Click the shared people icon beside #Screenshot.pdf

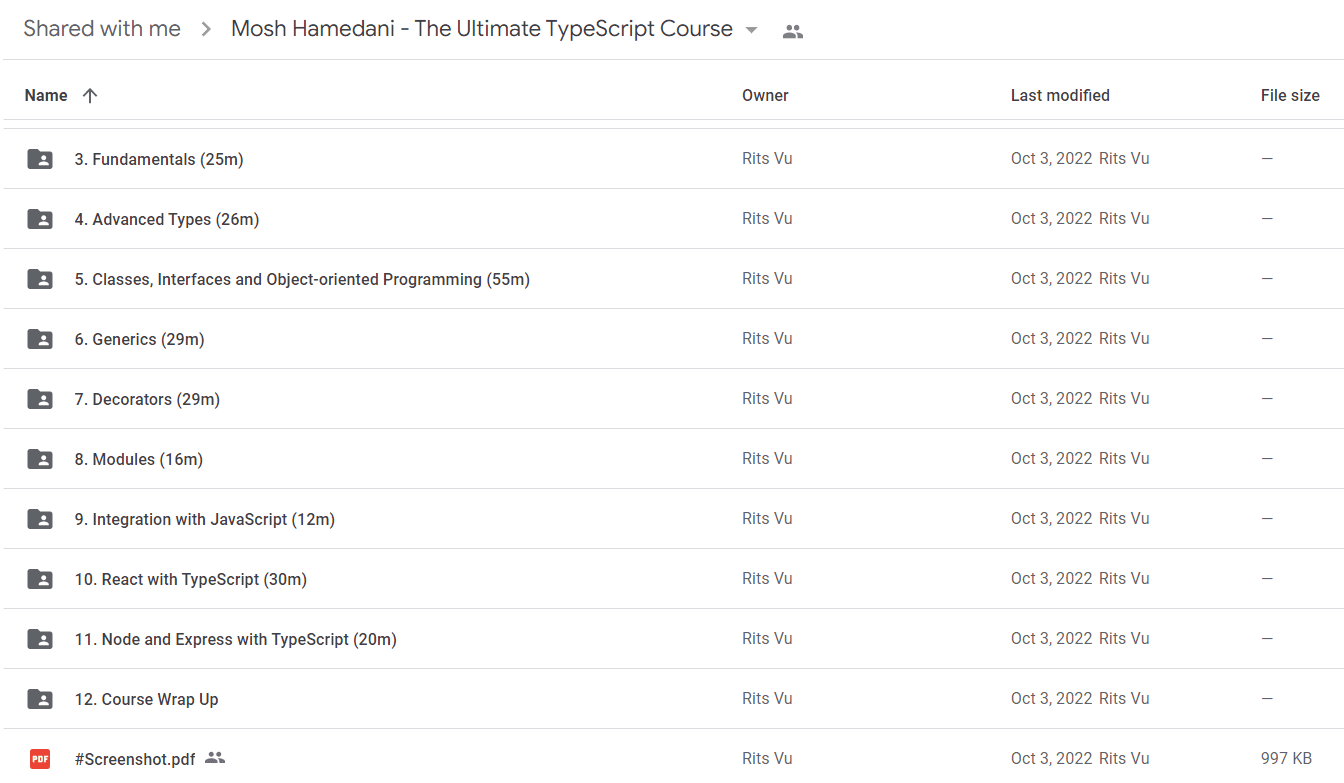pyautogui.click(x=214, y=758)
